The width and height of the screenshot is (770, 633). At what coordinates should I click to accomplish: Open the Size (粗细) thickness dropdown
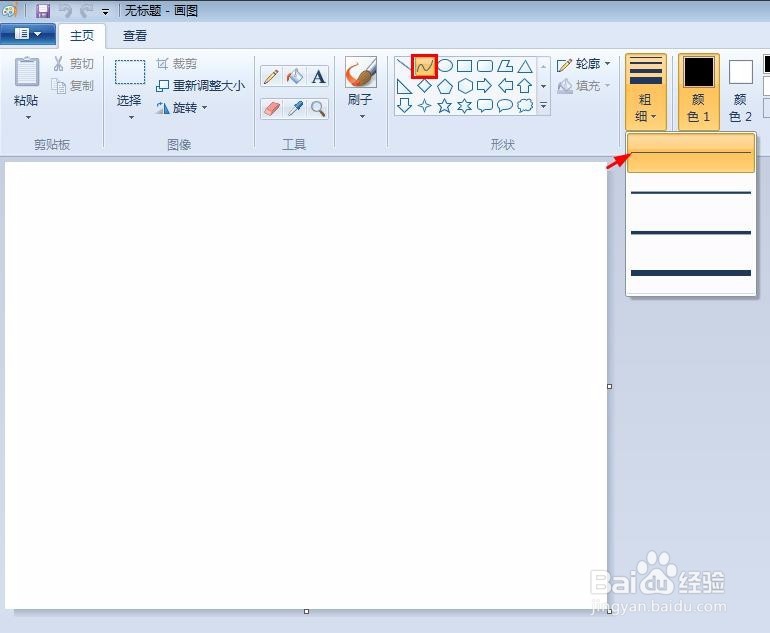point(646,92)
